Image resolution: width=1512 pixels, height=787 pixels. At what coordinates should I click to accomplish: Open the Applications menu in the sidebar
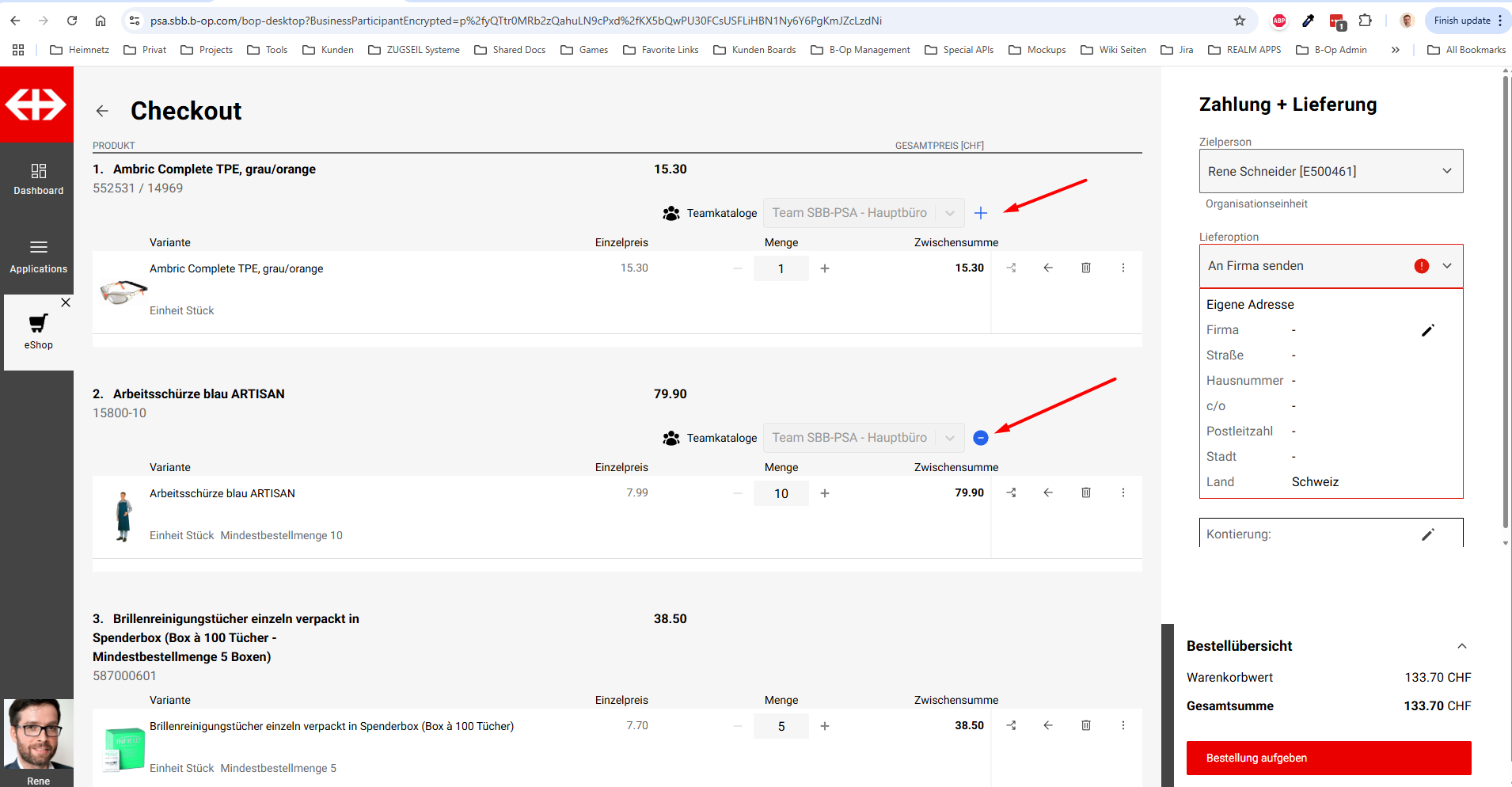(x=38, y=257)
